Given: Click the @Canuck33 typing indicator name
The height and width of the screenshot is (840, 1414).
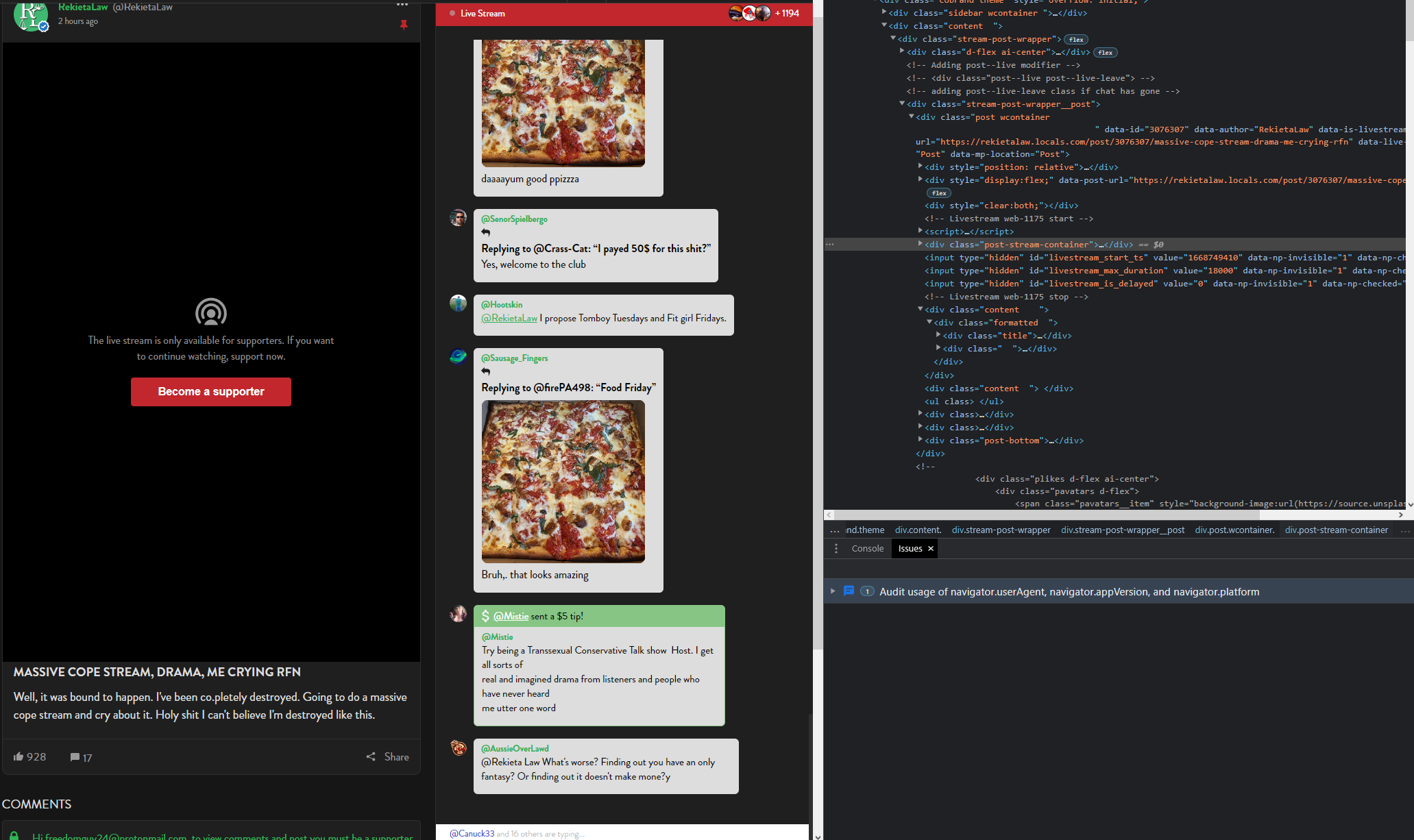Looking at the screenshot, I should coord(472,834).
